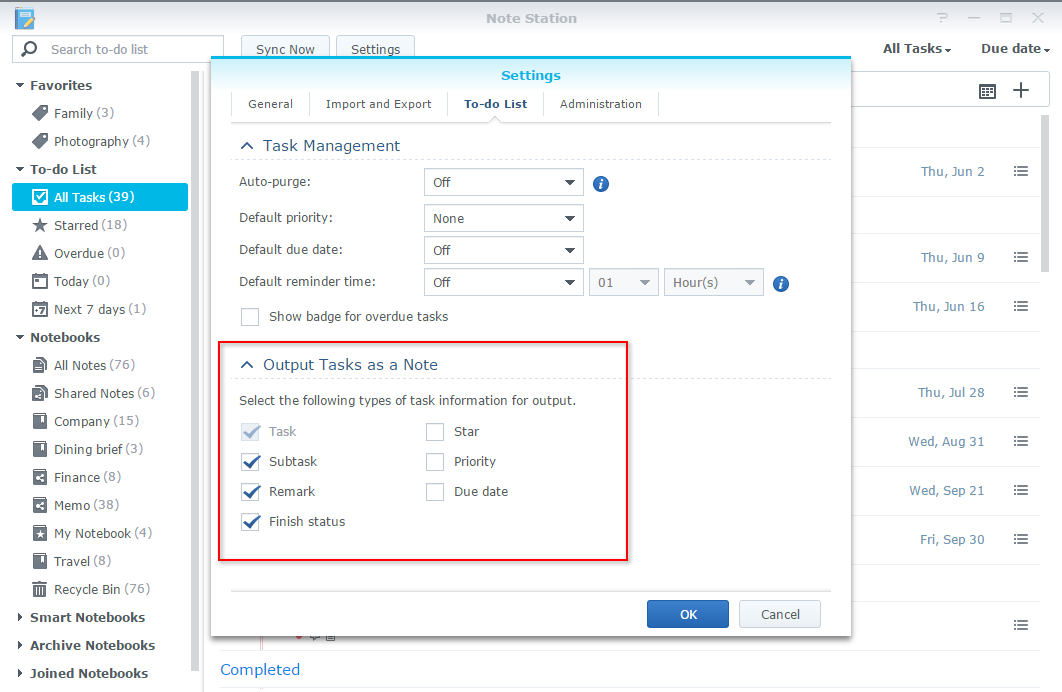
Task: Click the info icon beside Default reminder time
Action: pos(781,283)
